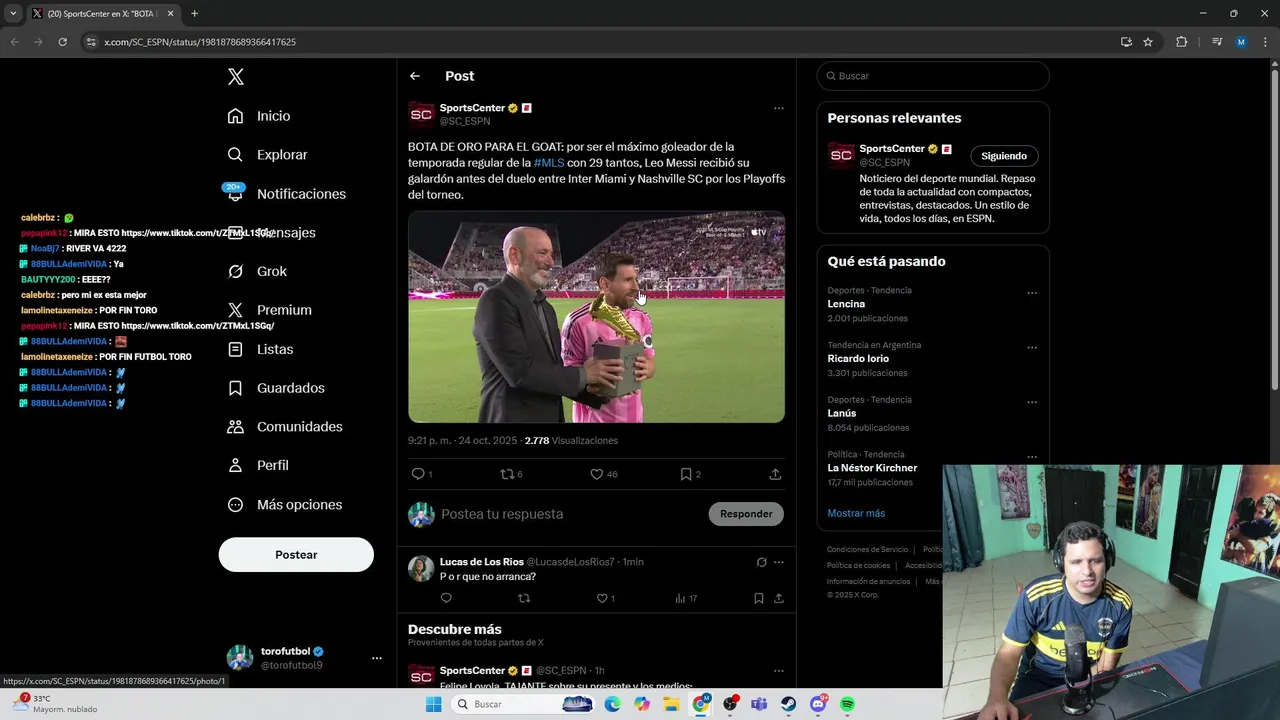The height and width of the screenshot is (720, 1280).
Task: Close the SportsCenter en X tab
Action: 170,14
